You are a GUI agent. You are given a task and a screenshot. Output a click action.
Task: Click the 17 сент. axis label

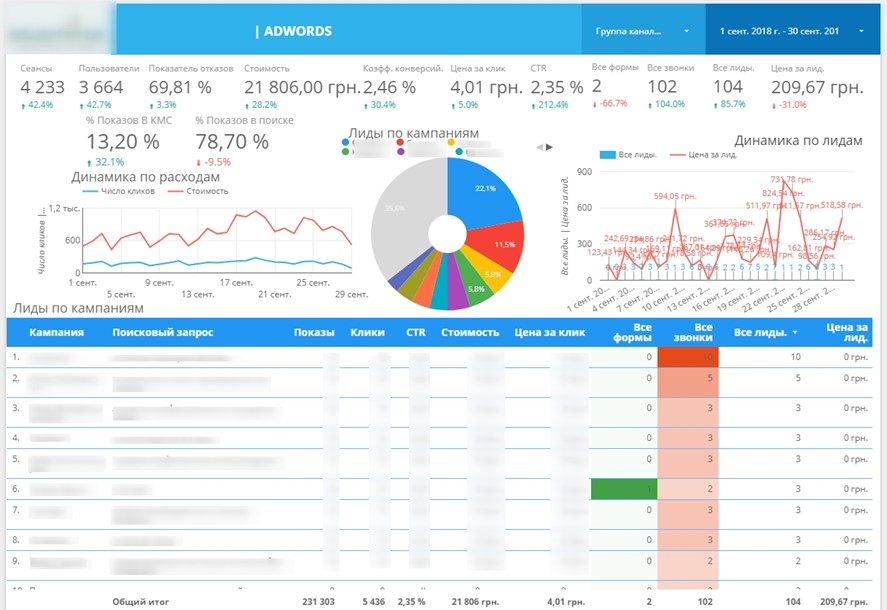pyautogui.click(x=236, y=283)
